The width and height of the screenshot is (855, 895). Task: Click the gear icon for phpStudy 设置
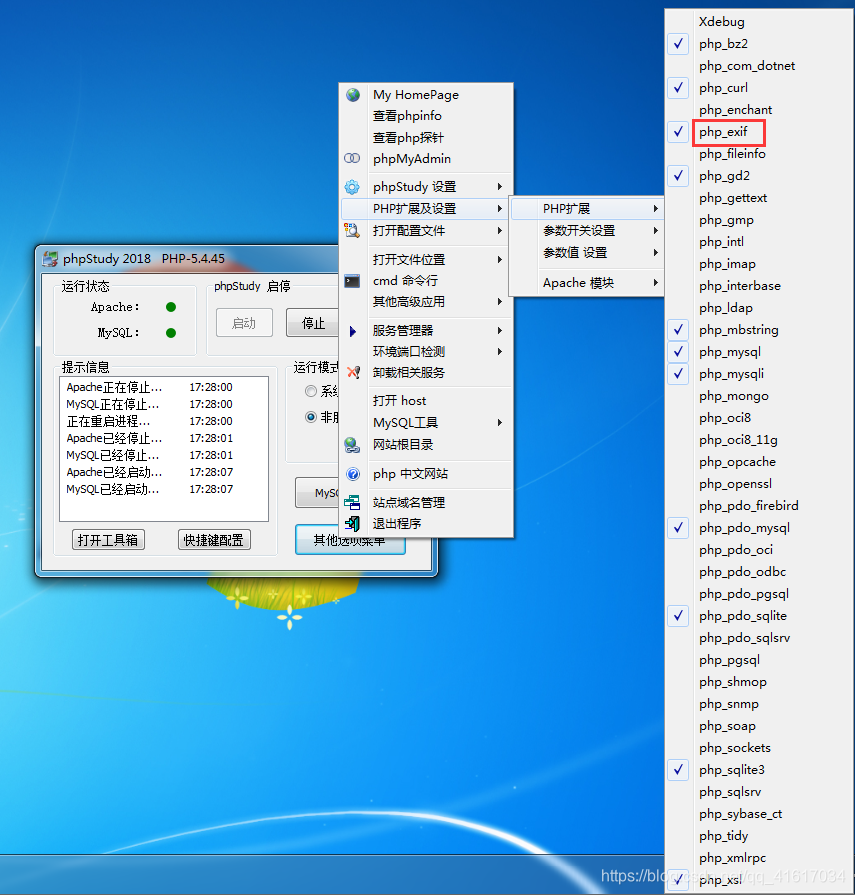[x=352, y=187]
